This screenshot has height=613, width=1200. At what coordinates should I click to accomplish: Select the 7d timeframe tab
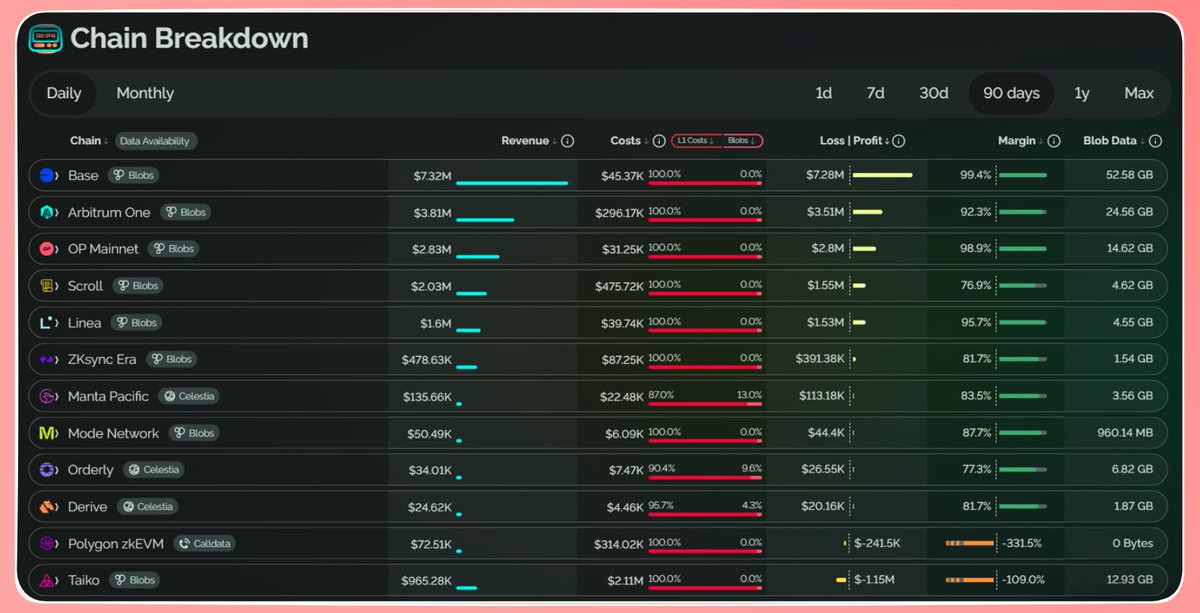[875, 93]
